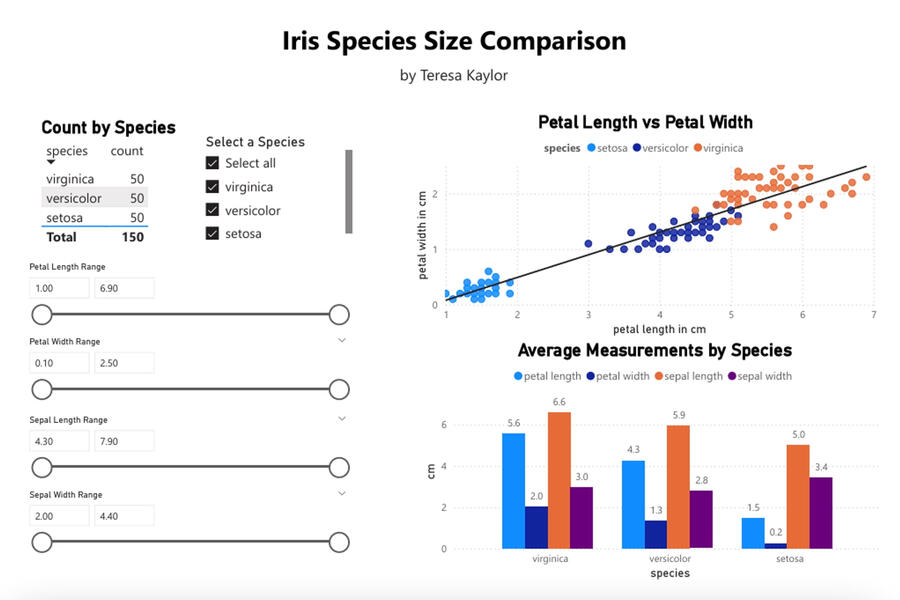Screen dimensions: 900x600
Task: Open the Petal Width Range slicer chevron
Action: (x=342, y=341)
